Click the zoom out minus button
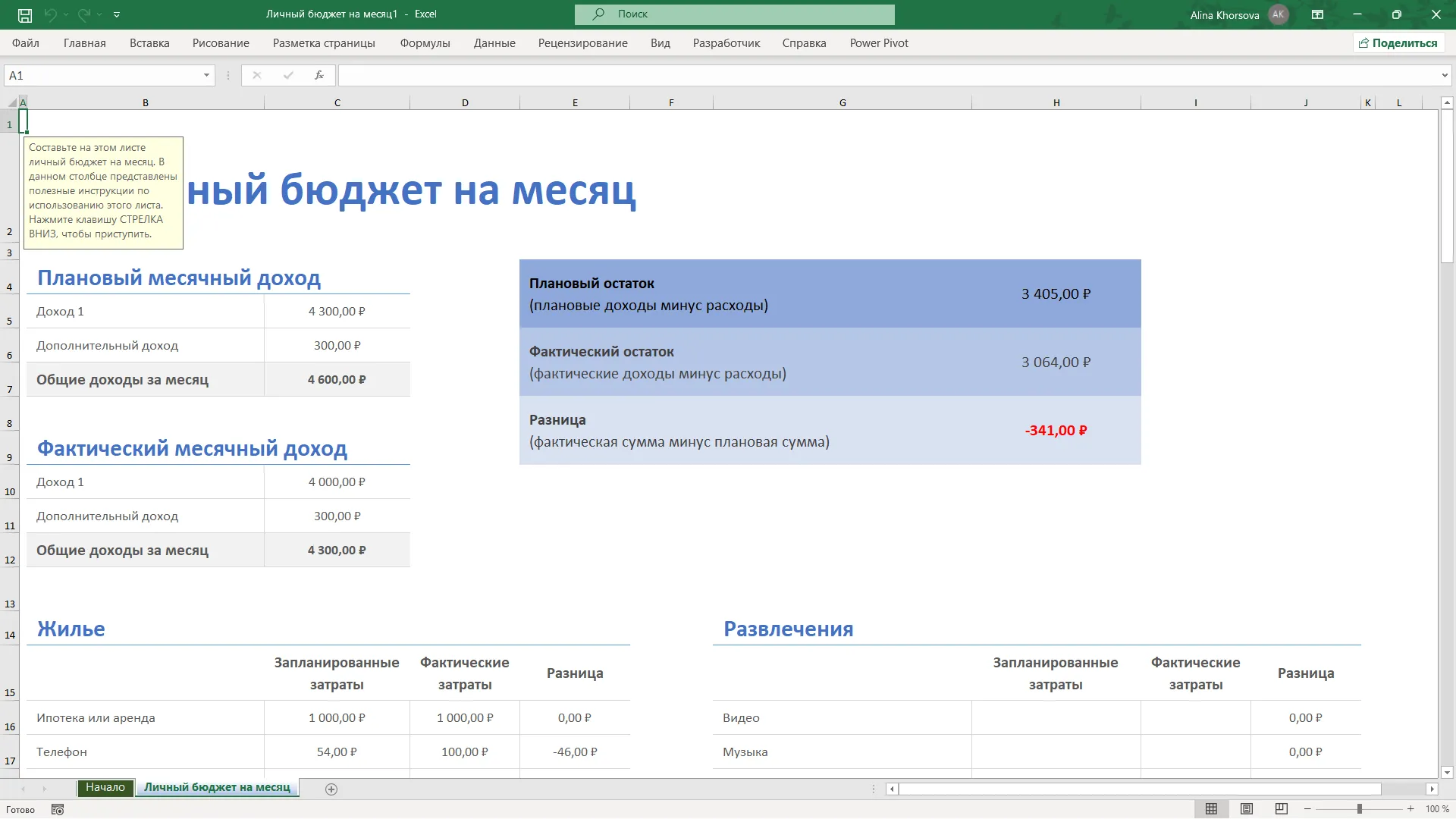 tap(1308, 809)
